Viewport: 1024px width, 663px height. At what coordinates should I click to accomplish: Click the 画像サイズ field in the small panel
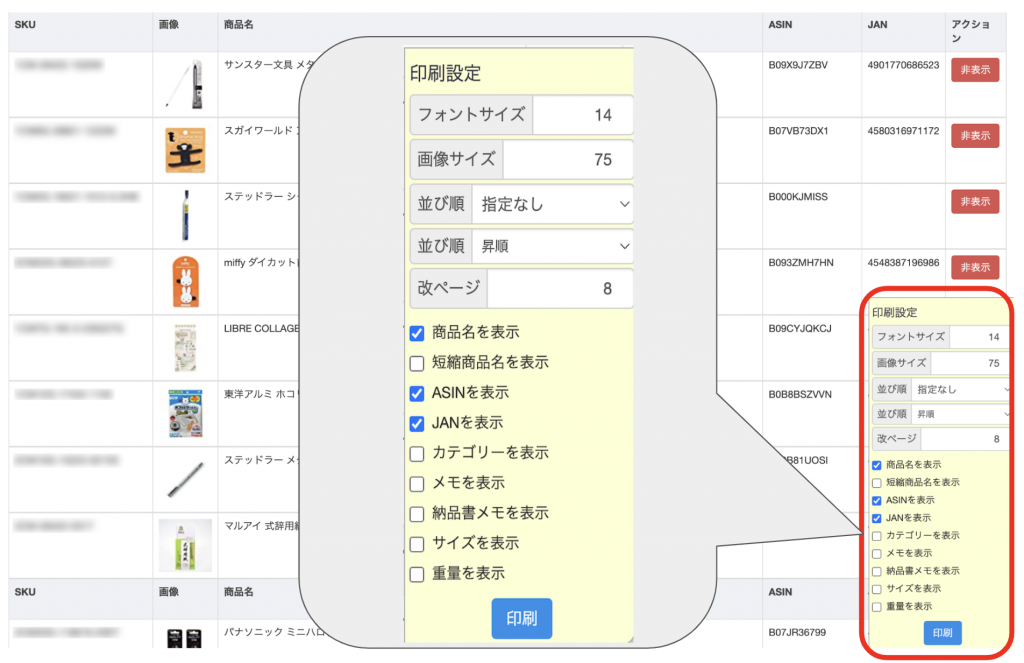pos(970,363)
